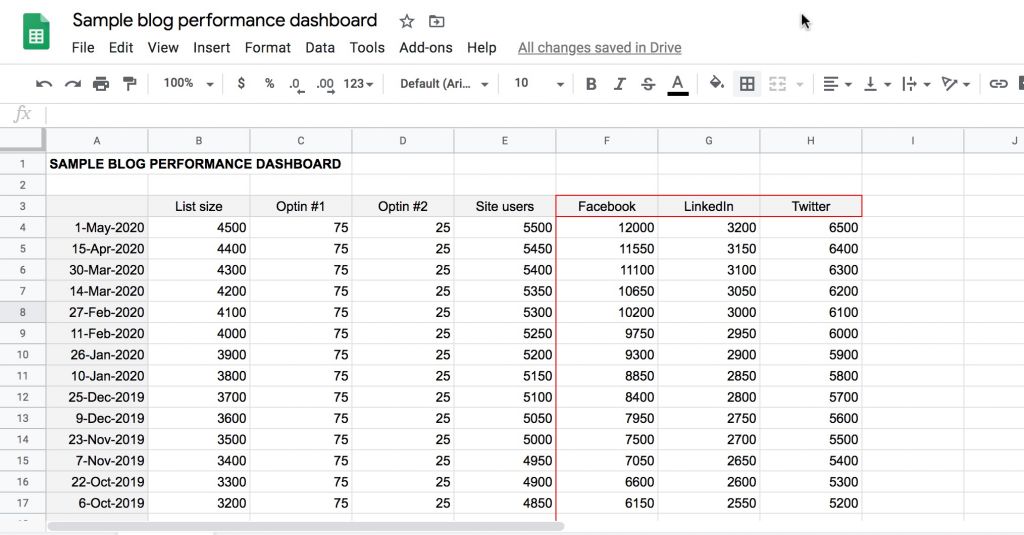Open the text color picker
The image size is (1024, 535).
point(678,84)
